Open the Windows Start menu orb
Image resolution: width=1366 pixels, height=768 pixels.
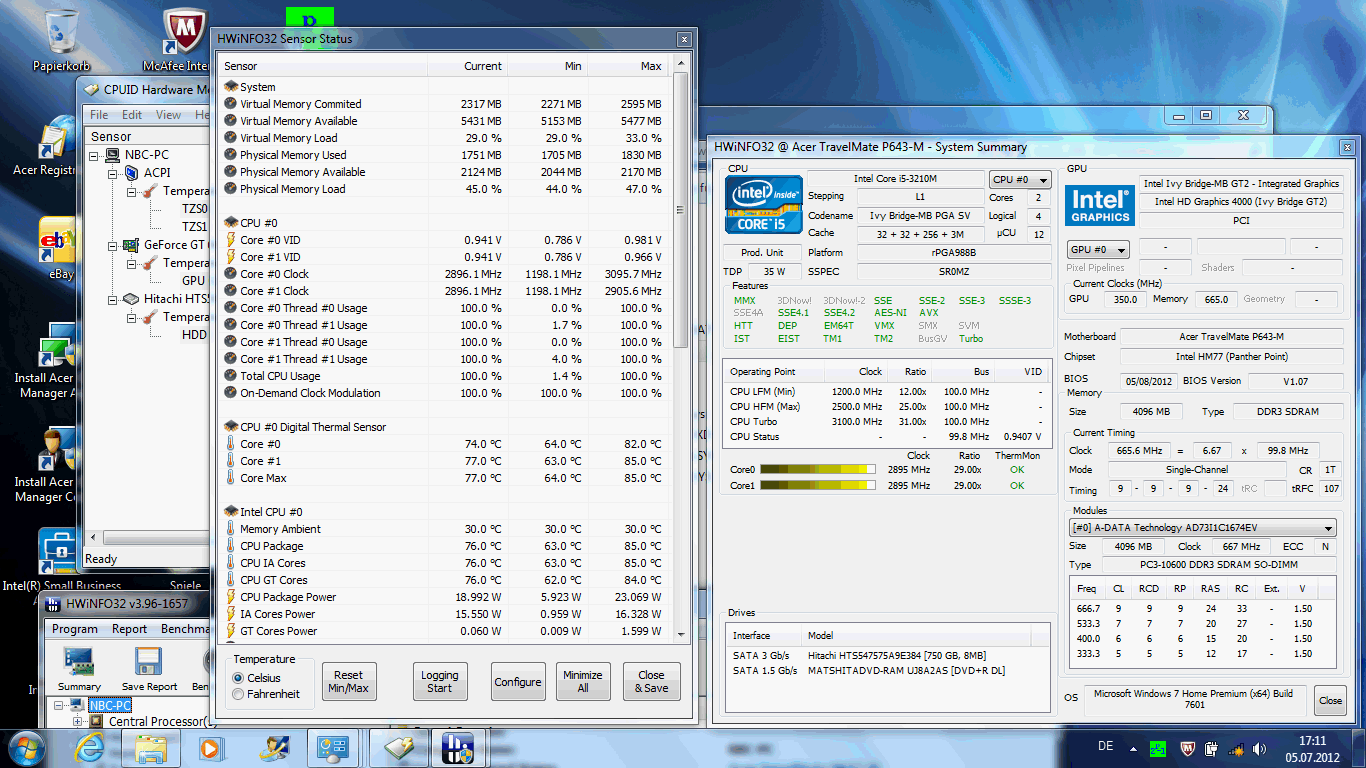[x=28, y=747]
